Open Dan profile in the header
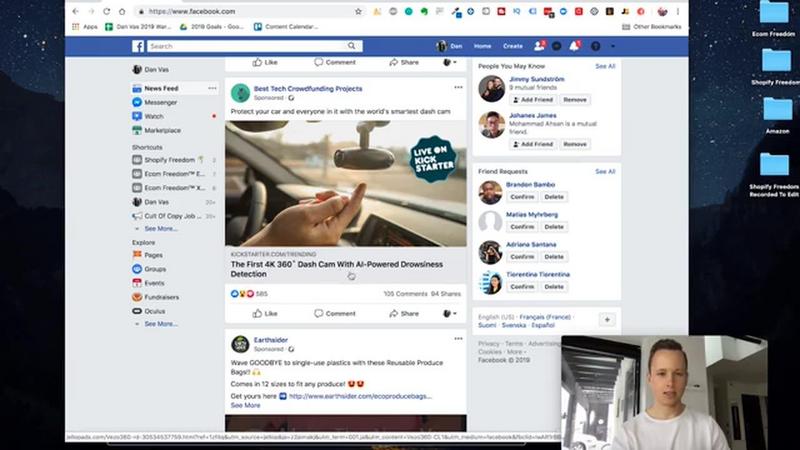The height and width of the screenshot is (450, 800). 449,46
